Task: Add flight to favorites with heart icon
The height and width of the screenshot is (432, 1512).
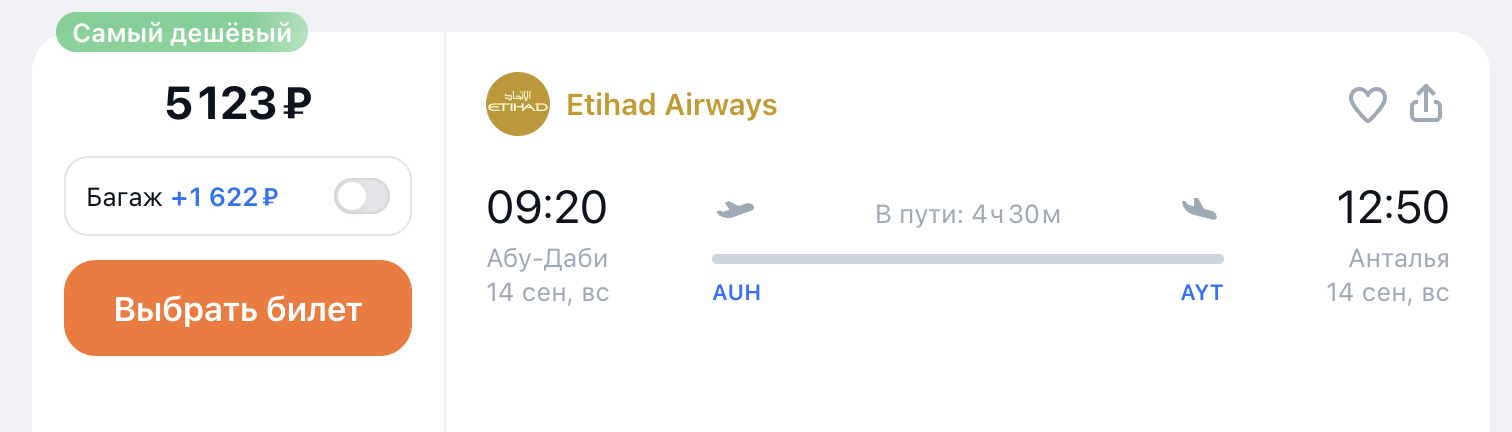Action: [1368, 105]
